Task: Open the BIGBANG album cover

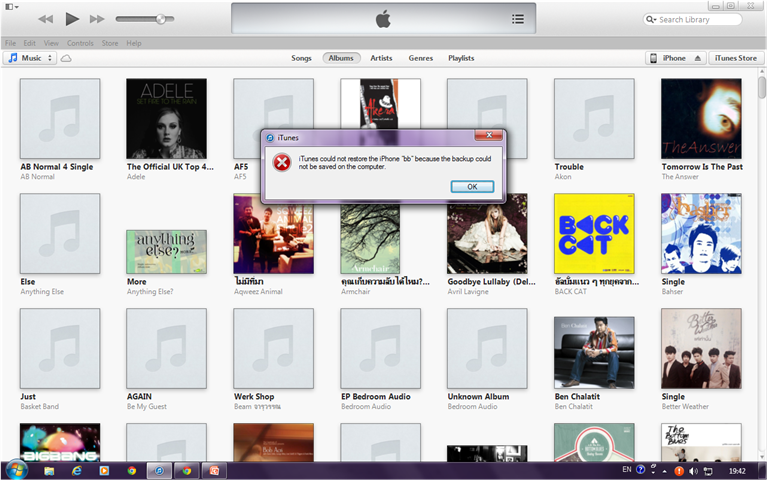Action: [60, 442]
